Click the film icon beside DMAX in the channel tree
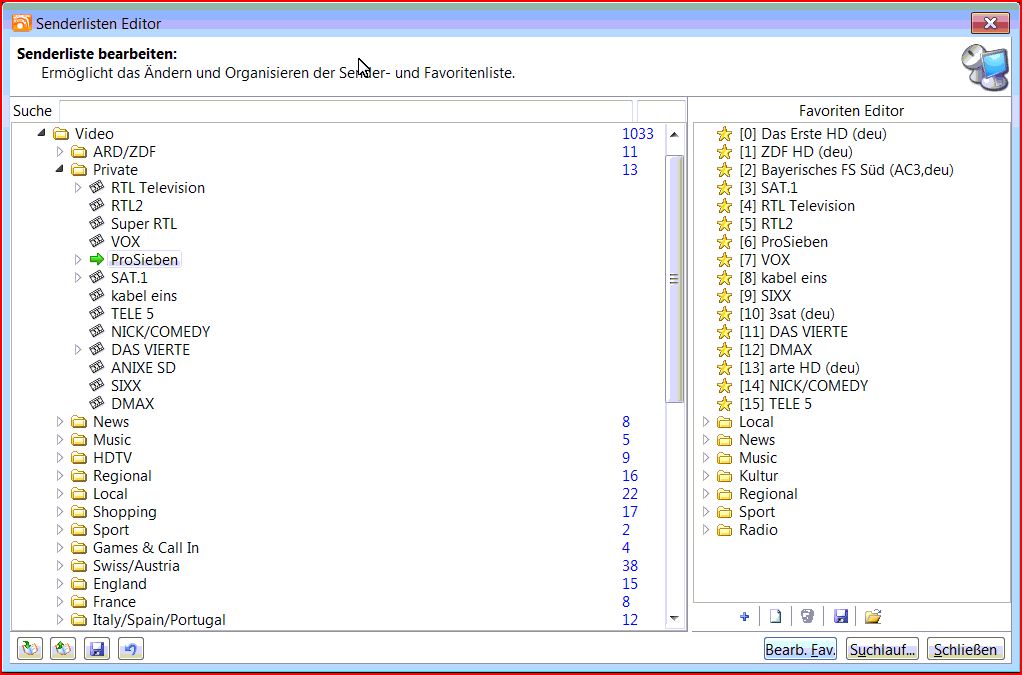The image size is (1022, 675). [x=97, y=403]
